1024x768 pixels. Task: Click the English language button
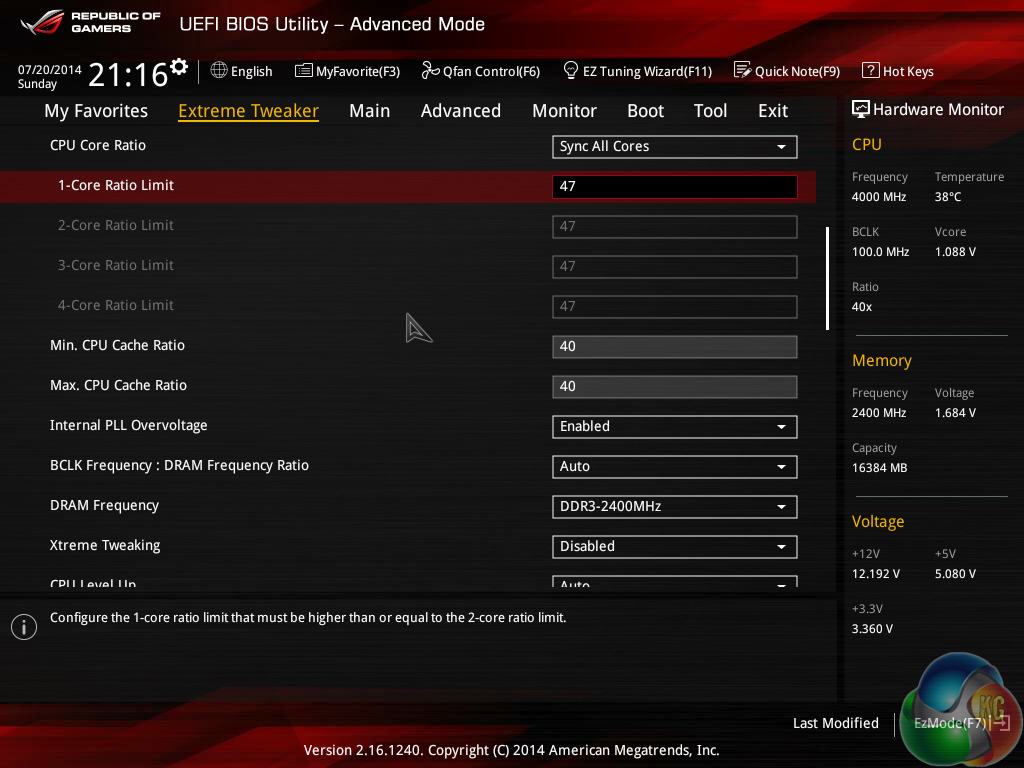tap(242, 71)
